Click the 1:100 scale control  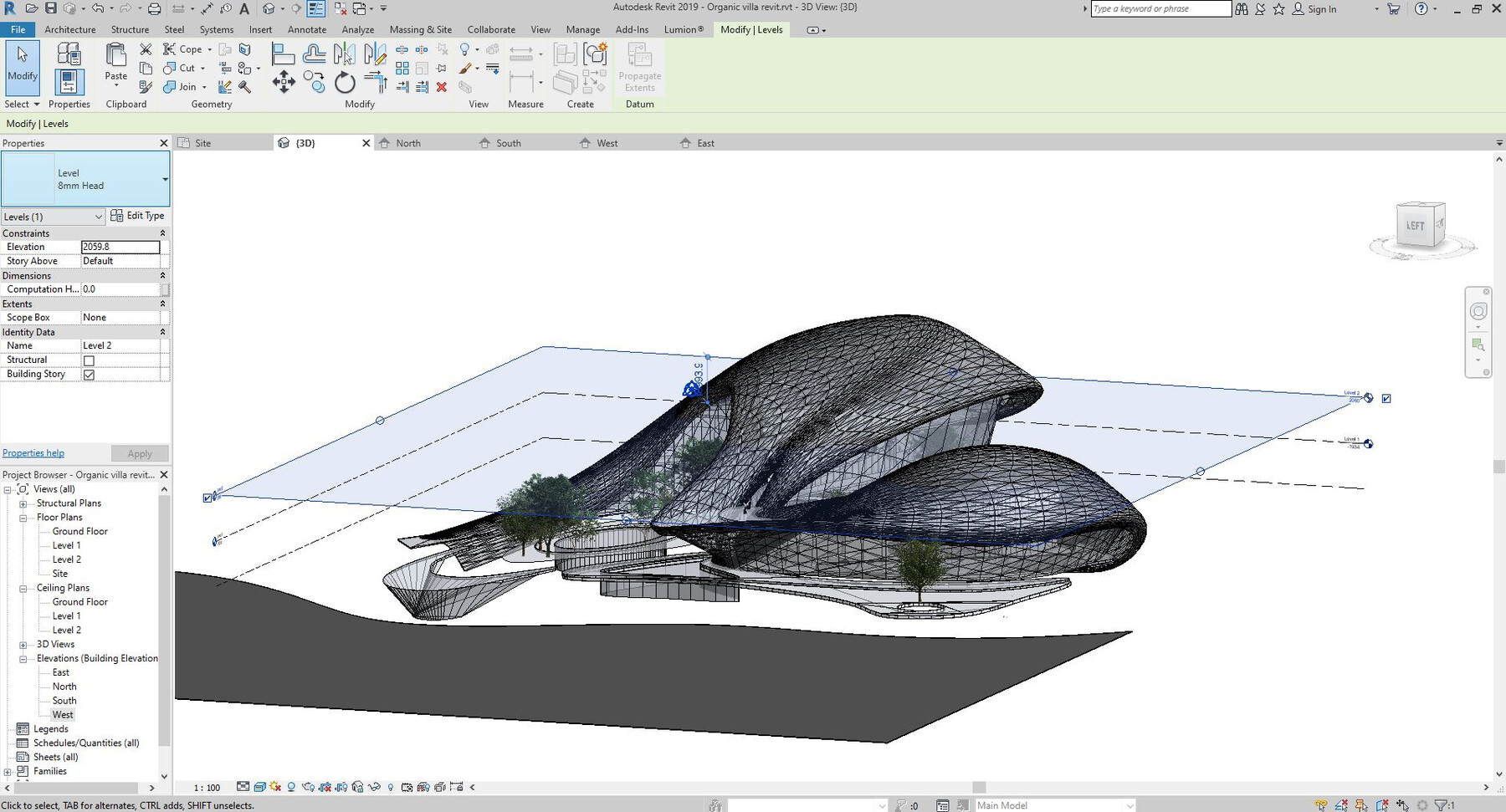206,787
